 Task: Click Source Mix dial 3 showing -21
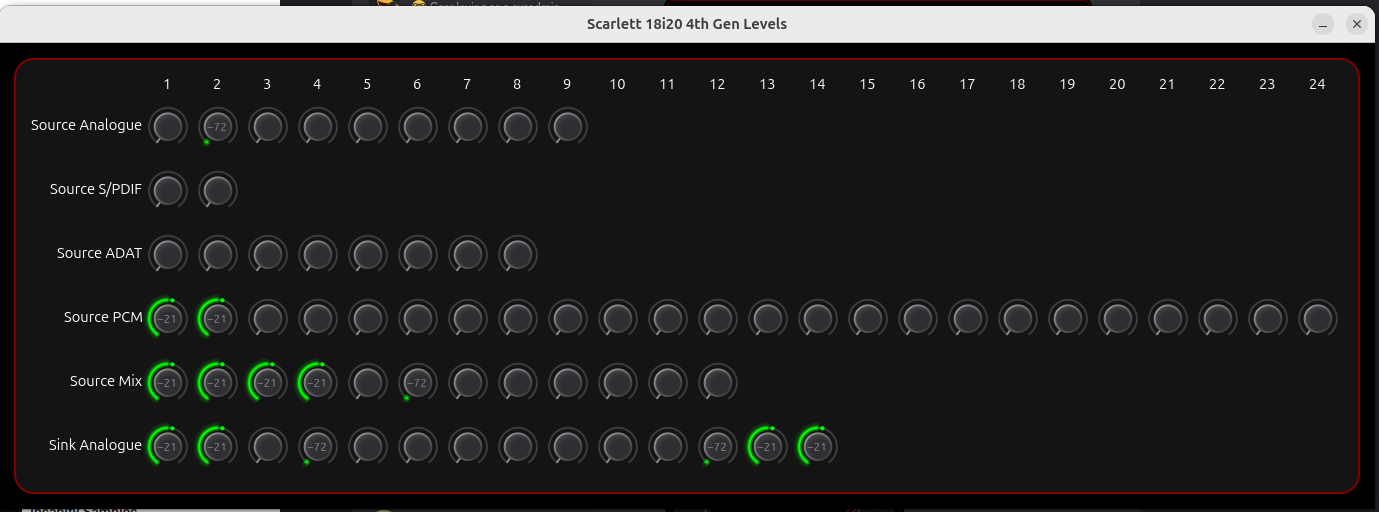(267, 382)
